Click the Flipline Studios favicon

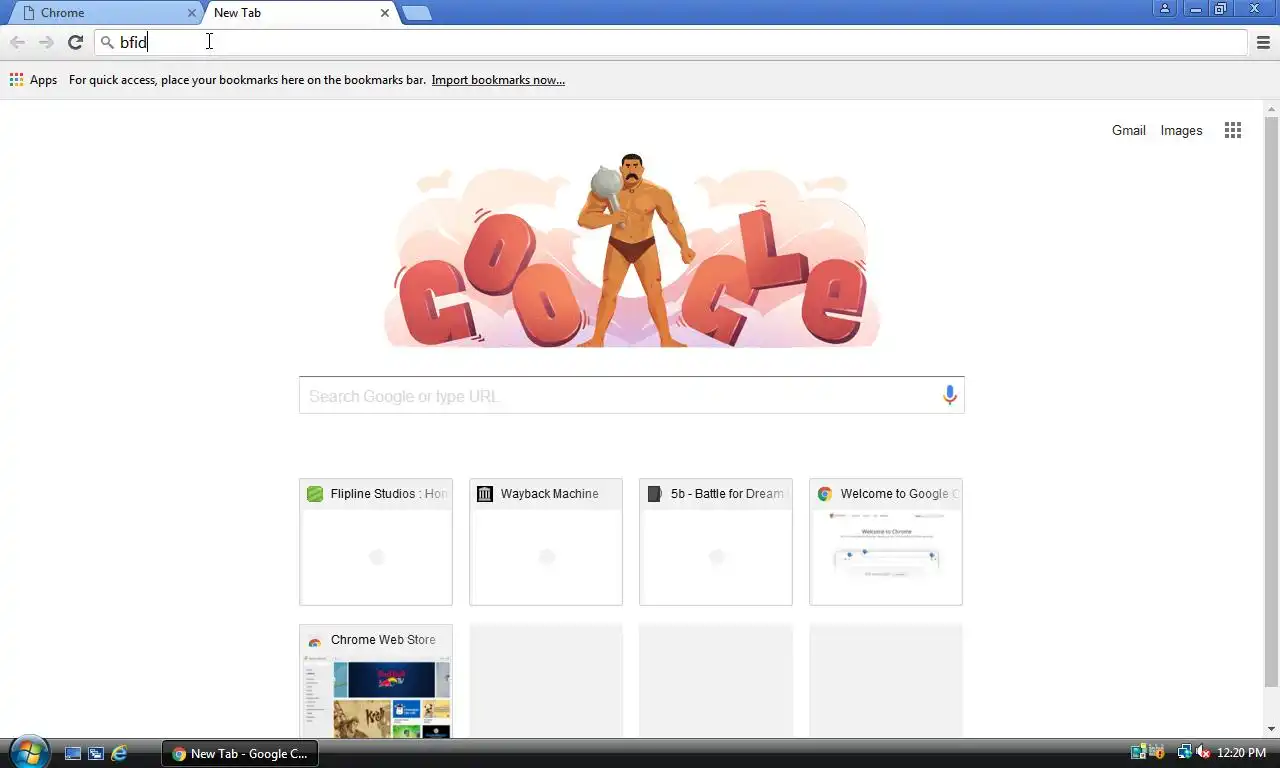coord(315,494)
